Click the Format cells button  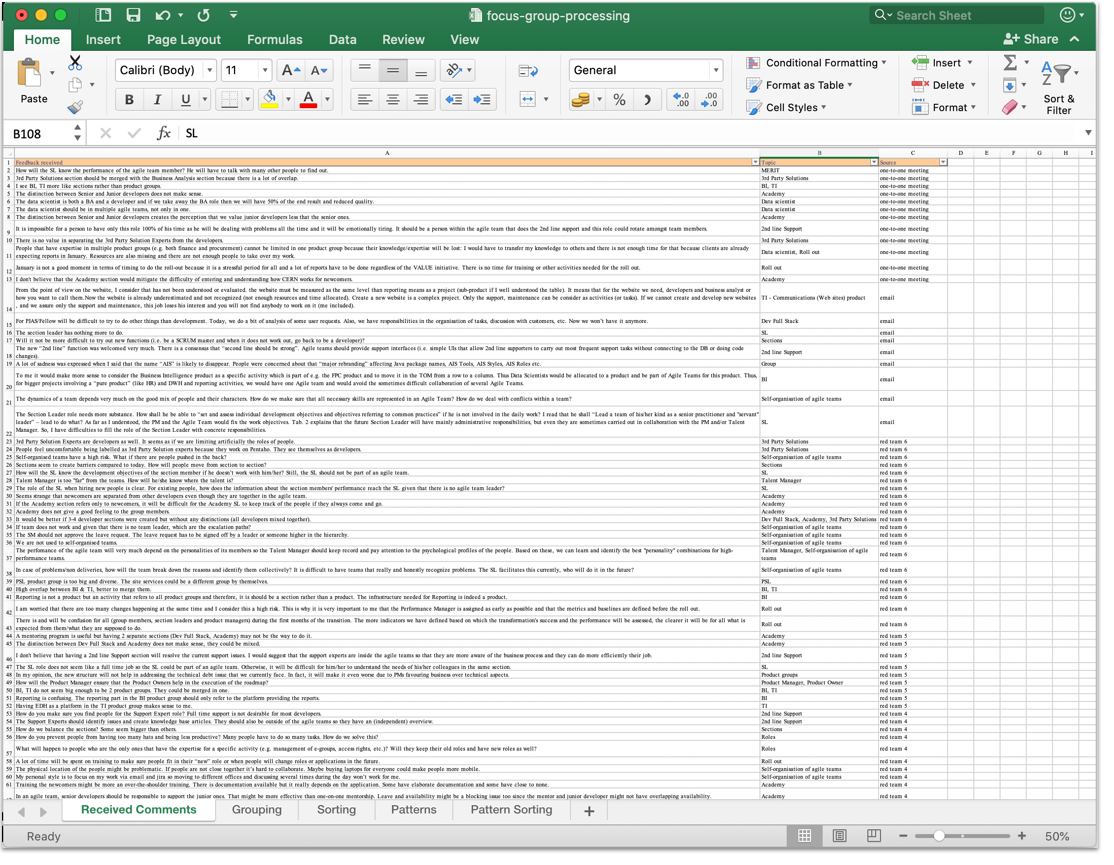943,107
